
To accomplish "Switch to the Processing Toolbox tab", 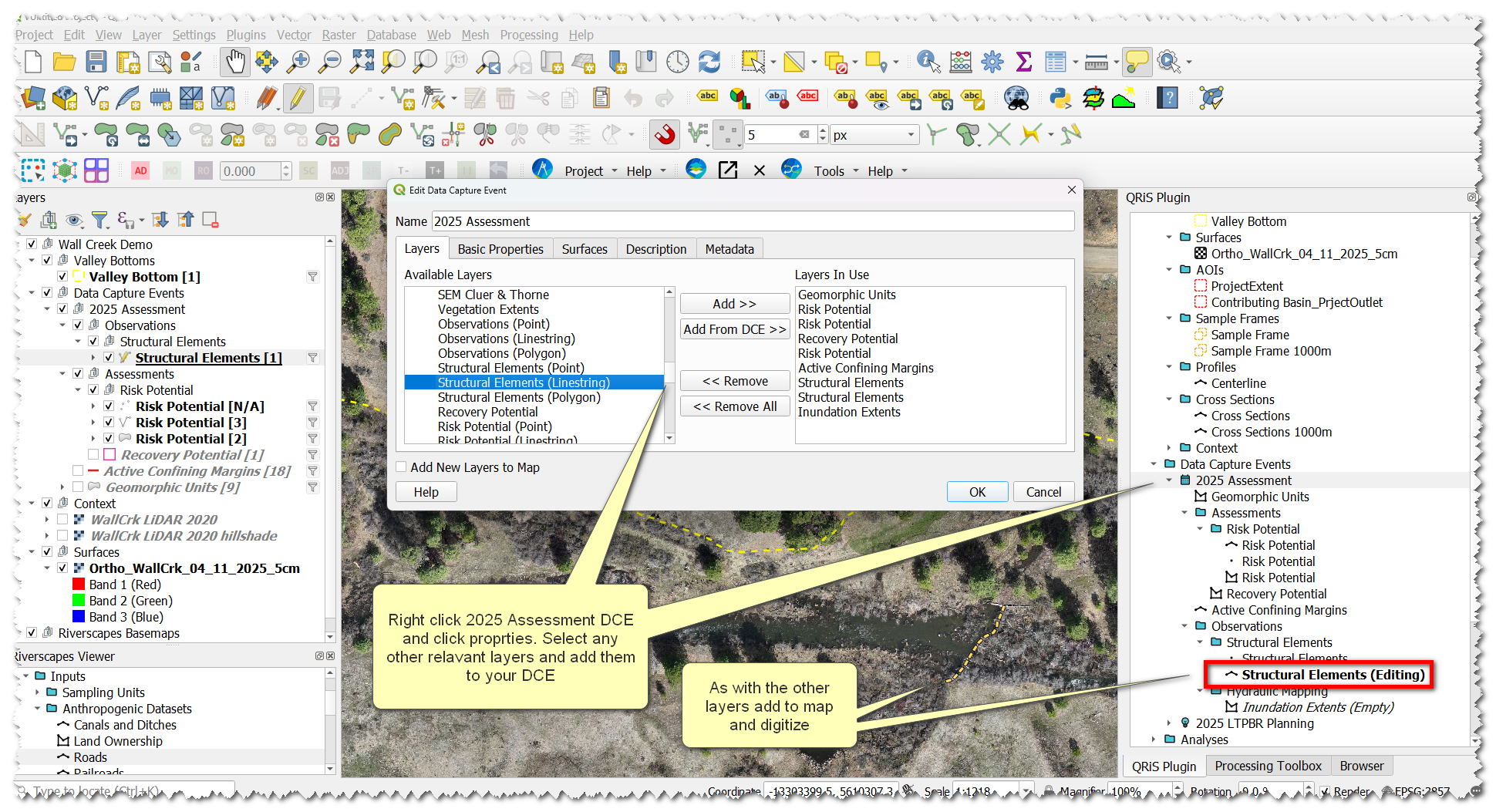I will coord(1268,766).
